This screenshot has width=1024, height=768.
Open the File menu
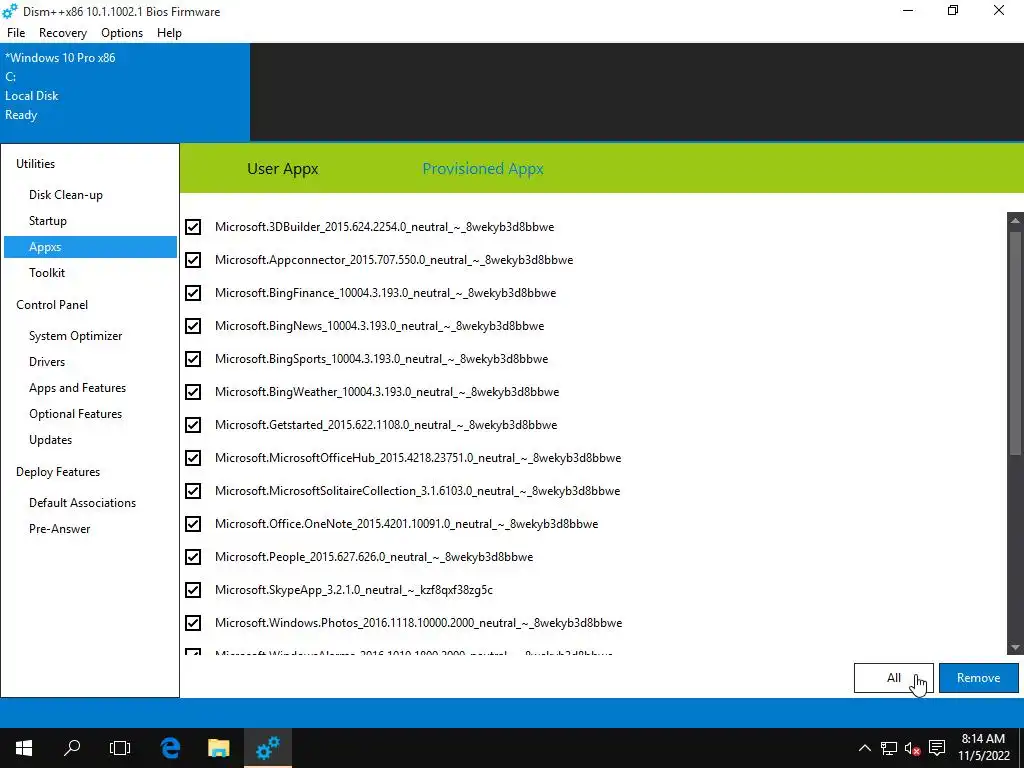tap(16, 33)
